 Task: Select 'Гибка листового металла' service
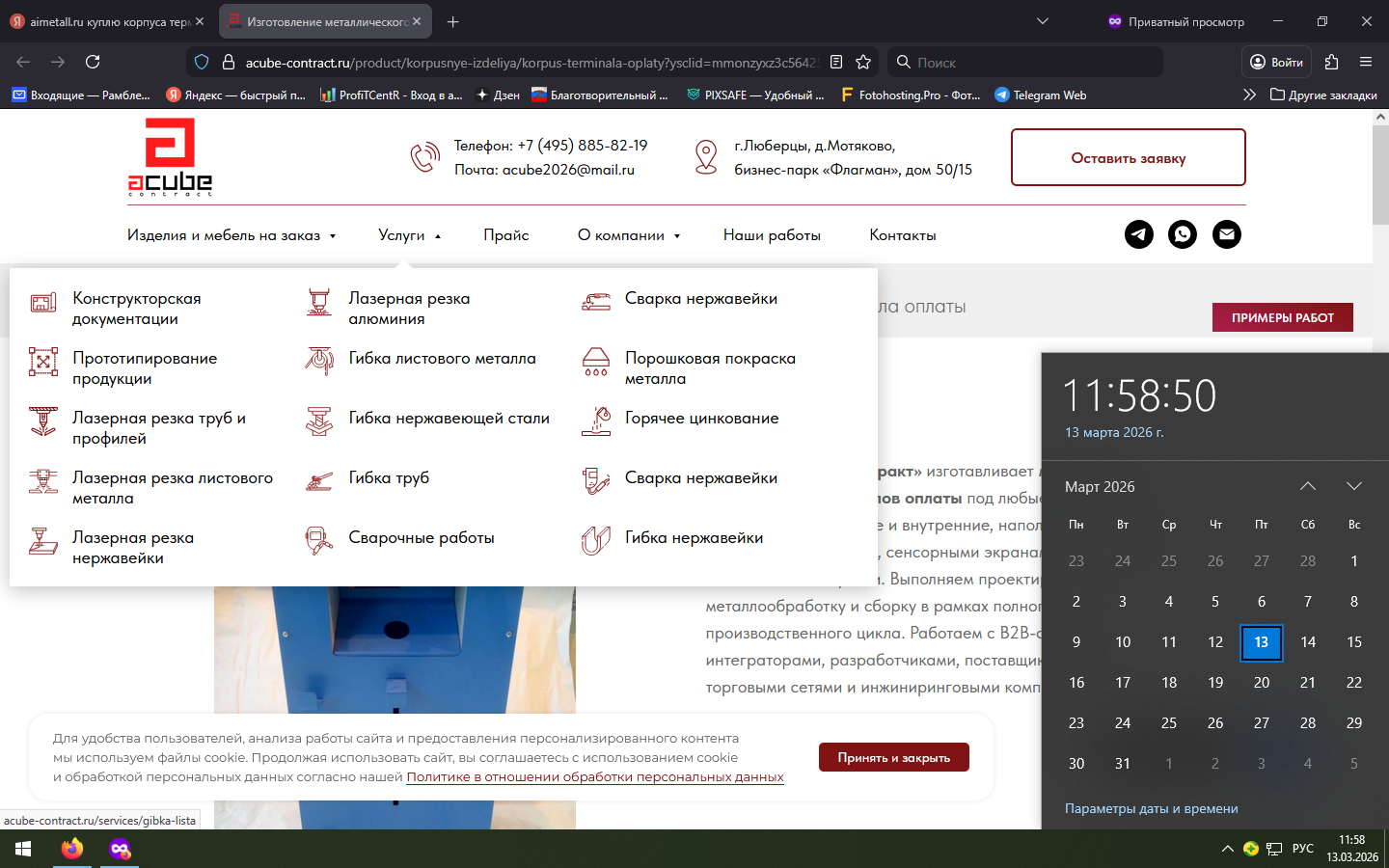click(442, 359)
